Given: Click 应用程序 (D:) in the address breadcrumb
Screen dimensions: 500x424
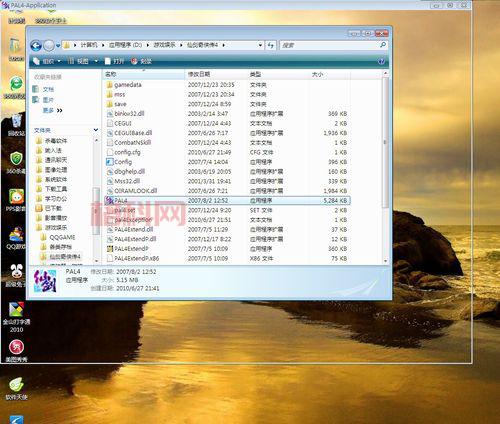Looking at the screenshot, I should pyautogui.click(x=126, y=45).
